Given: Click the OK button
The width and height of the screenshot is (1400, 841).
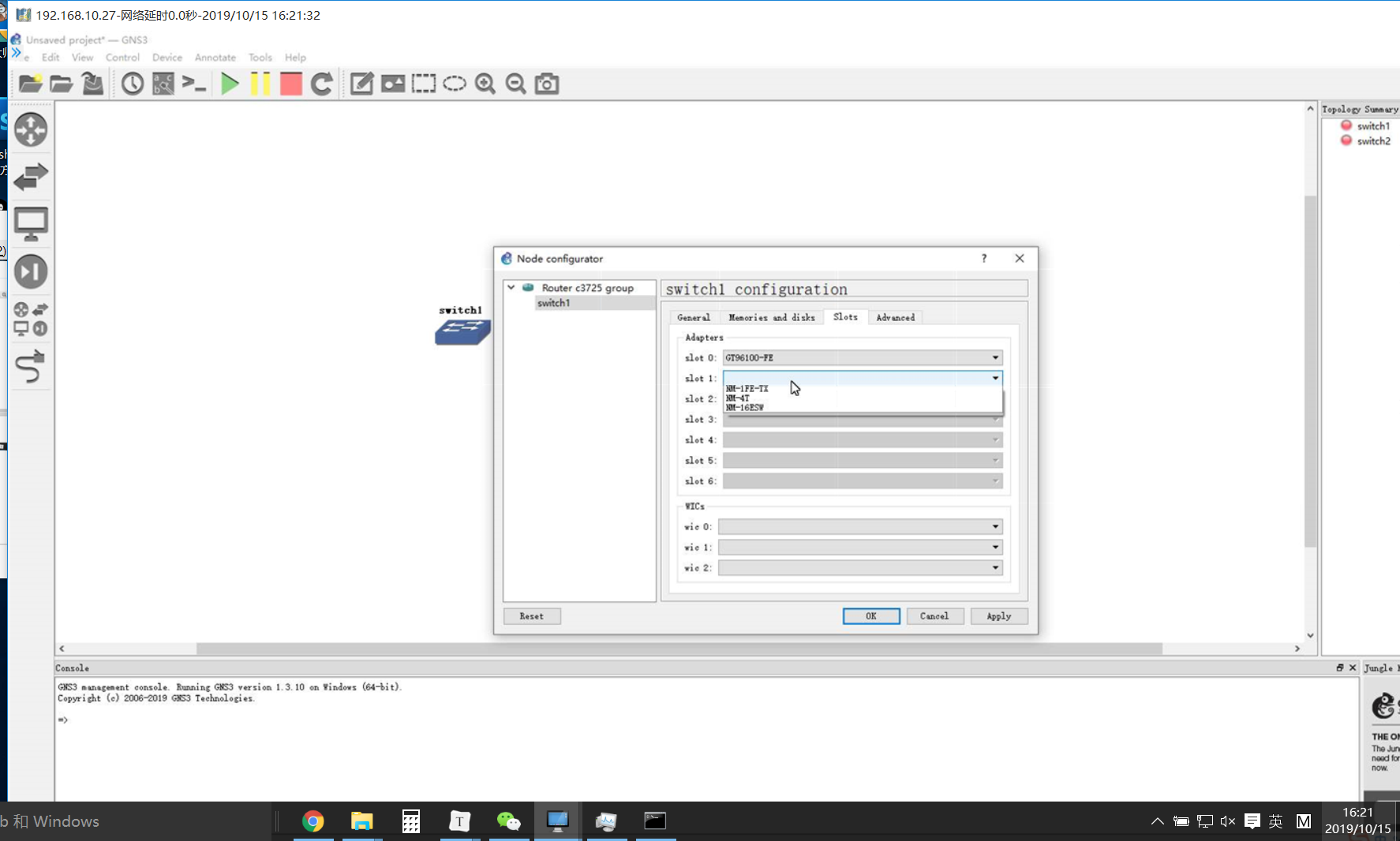Looking at the screenshot, I should 871,616.
